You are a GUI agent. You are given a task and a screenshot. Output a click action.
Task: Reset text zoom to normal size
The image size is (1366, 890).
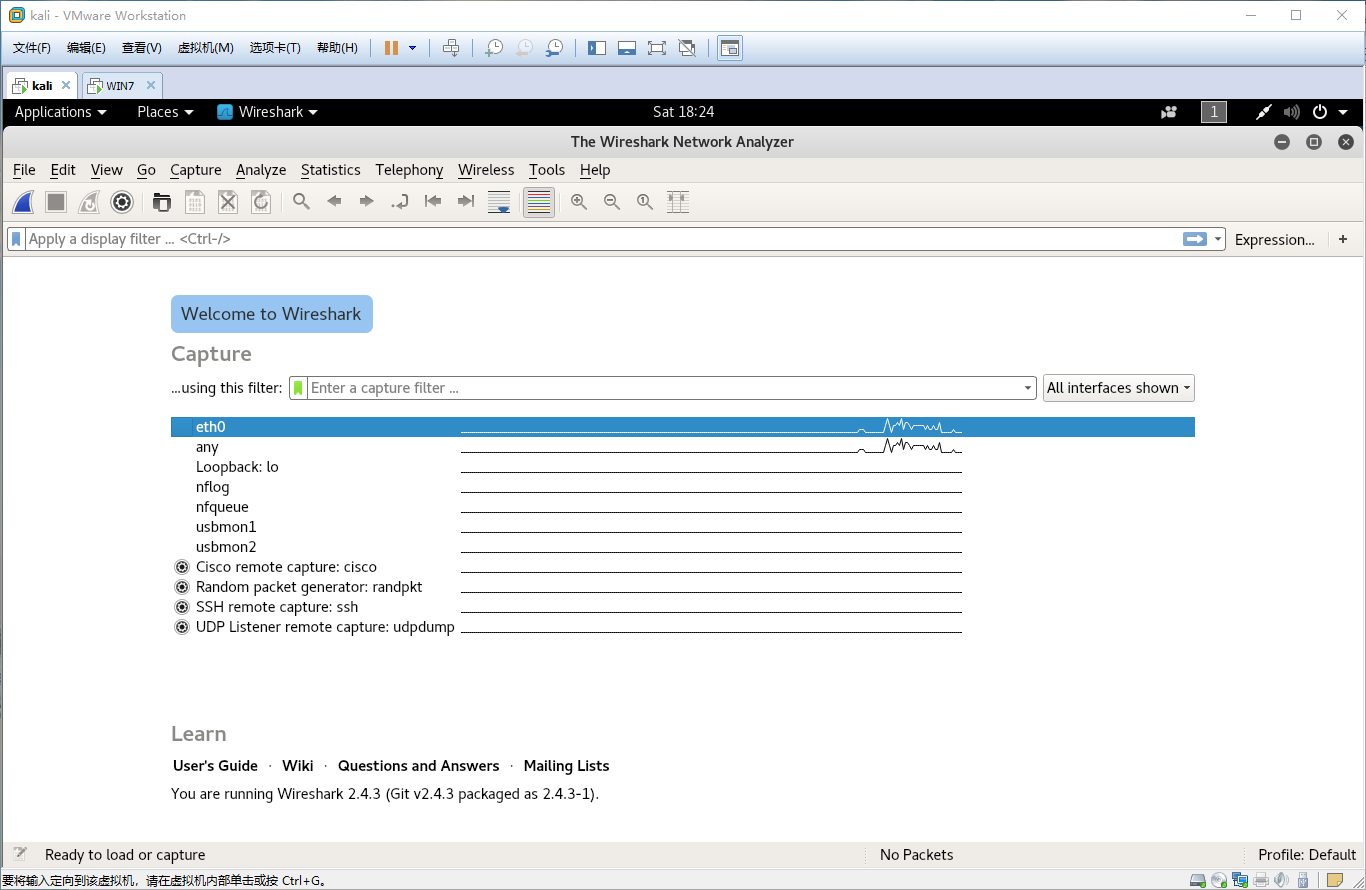coord(645,202)
